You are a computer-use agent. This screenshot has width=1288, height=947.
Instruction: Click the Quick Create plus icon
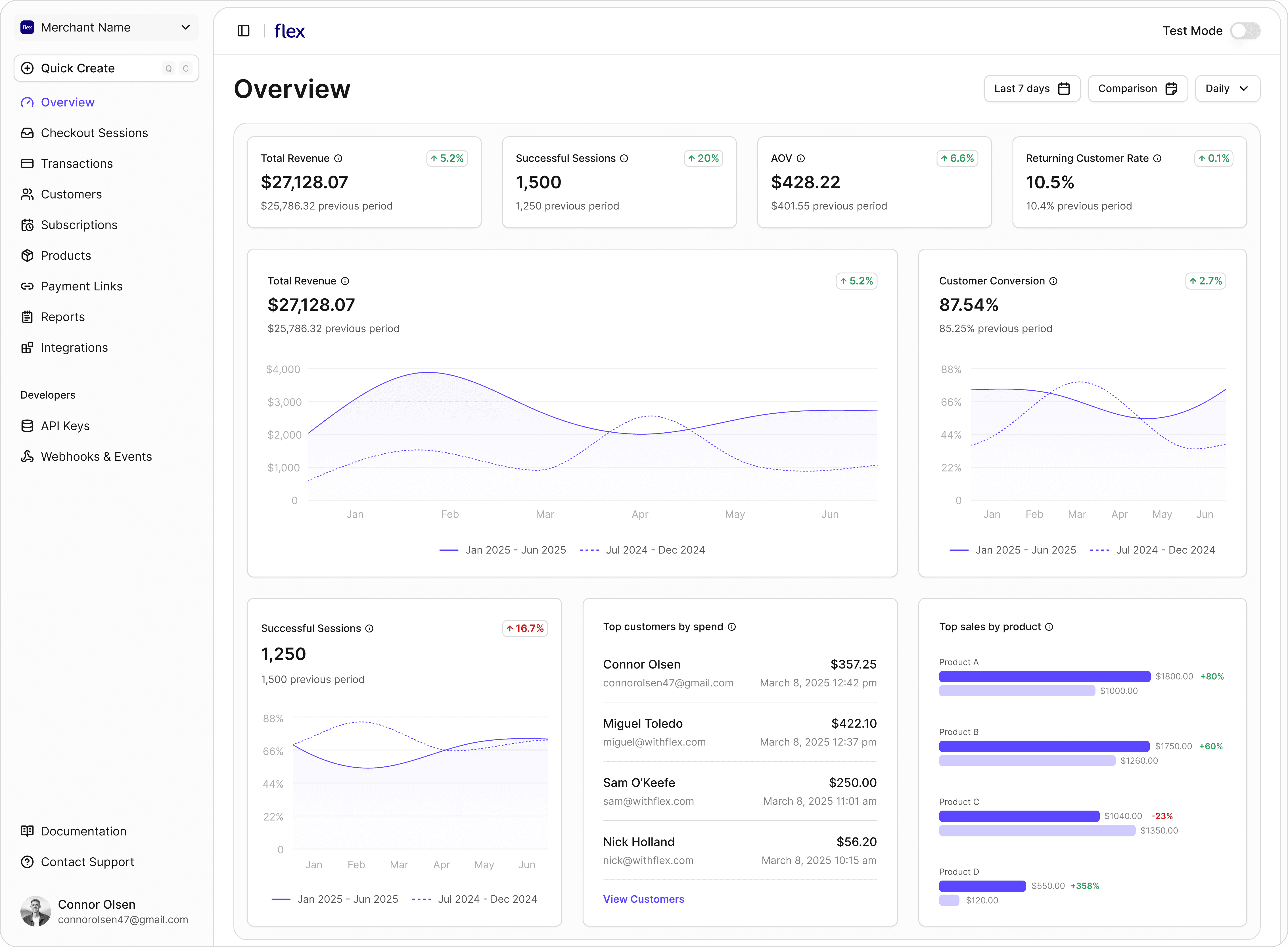tap(27, 68)
